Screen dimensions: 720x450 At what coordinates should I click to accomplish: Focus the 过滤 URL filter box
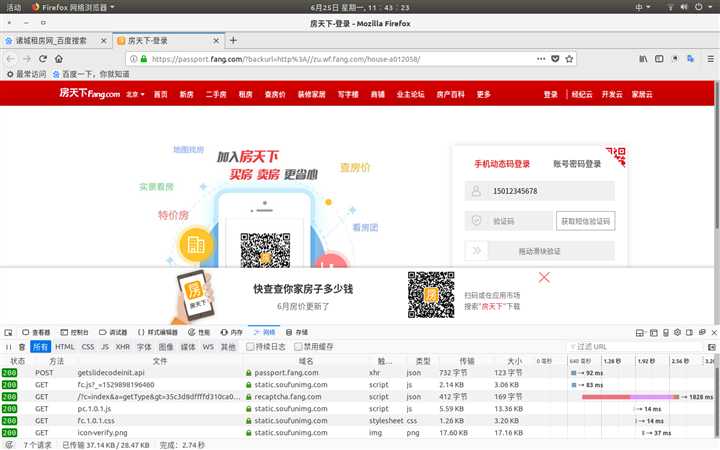pos(636,347)
